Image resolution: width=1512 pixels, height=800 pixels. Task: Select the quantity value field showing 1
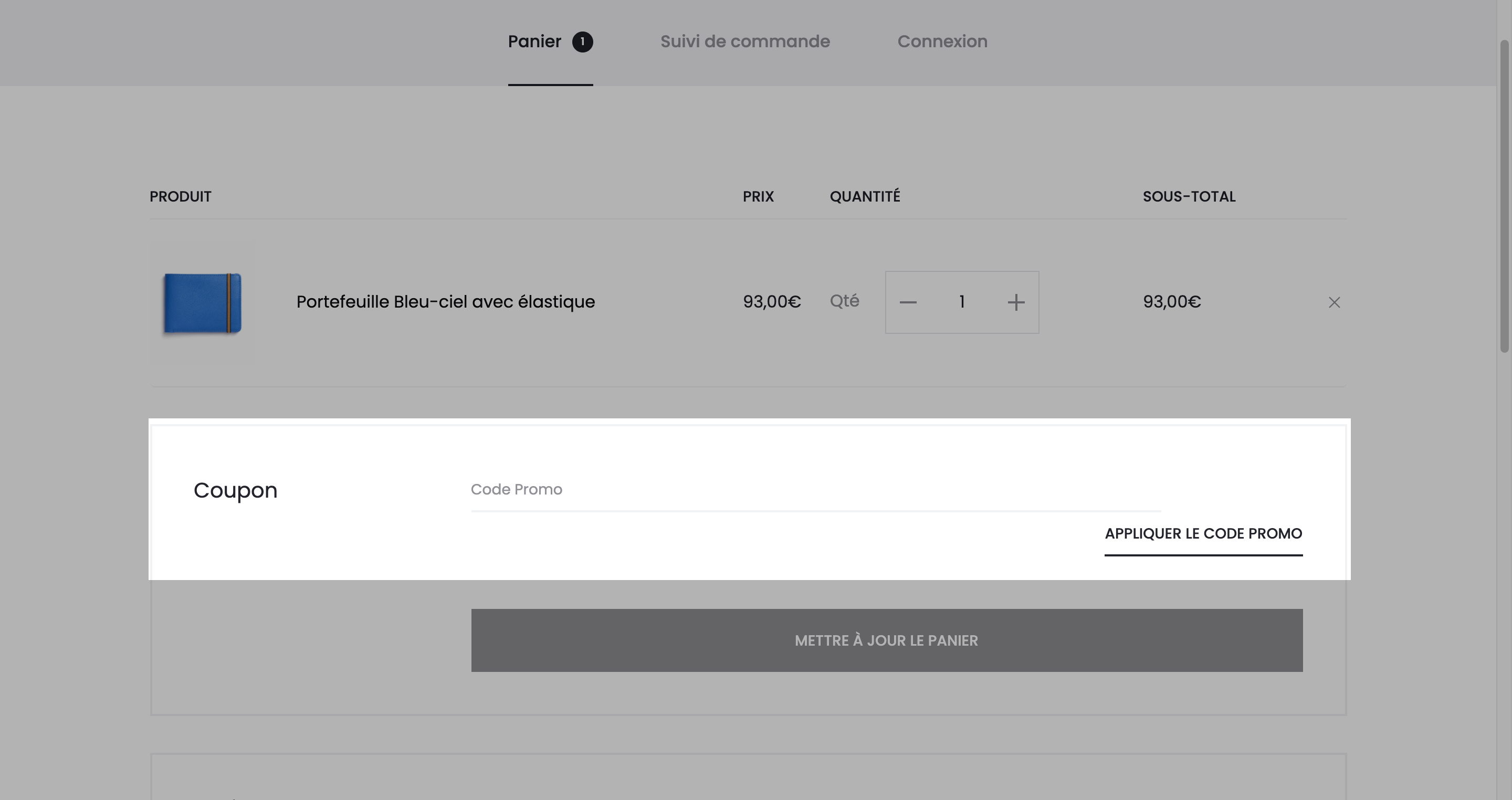pos(962,302)
